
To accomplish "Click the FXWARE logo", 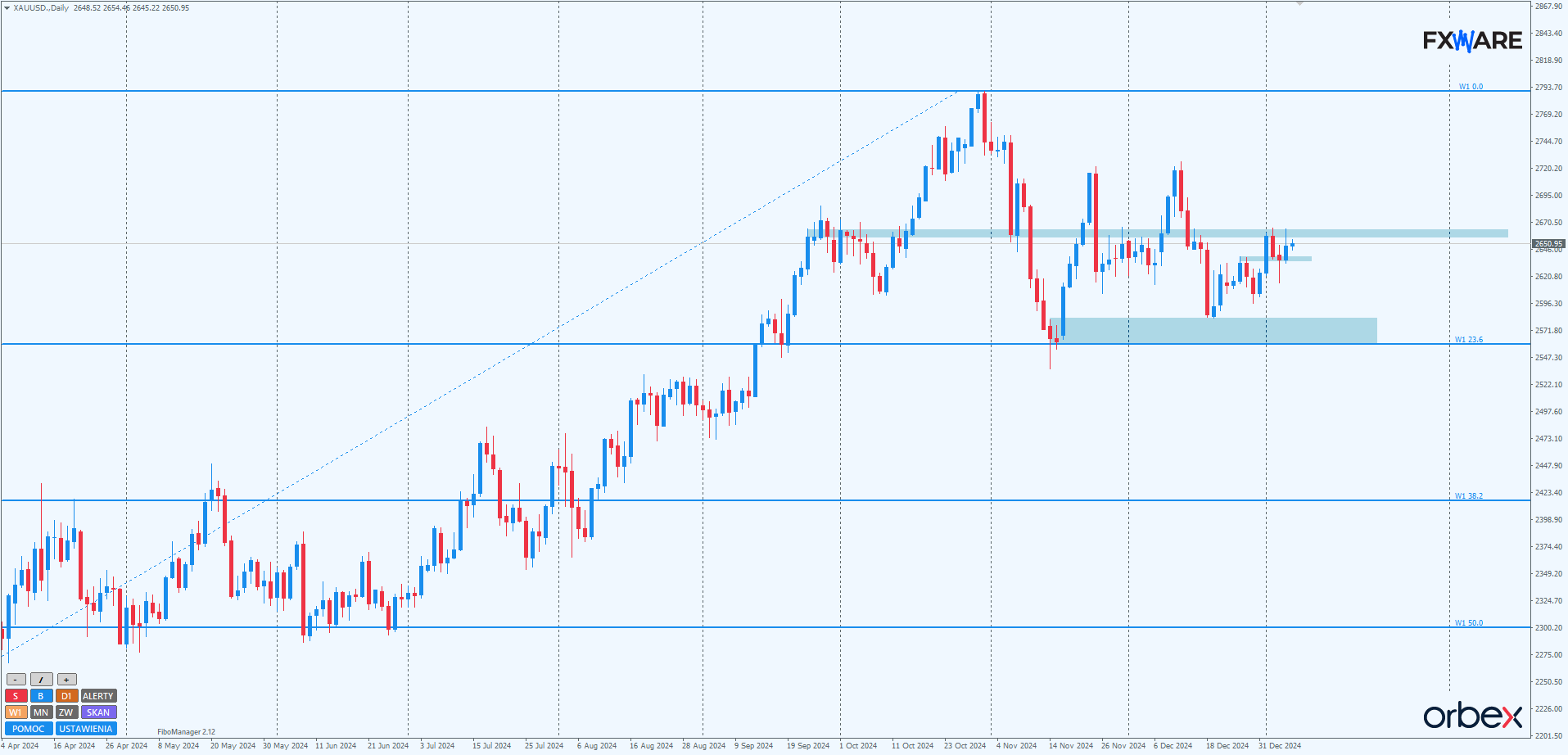I will pyautogui.click(x=1472, y=41).
